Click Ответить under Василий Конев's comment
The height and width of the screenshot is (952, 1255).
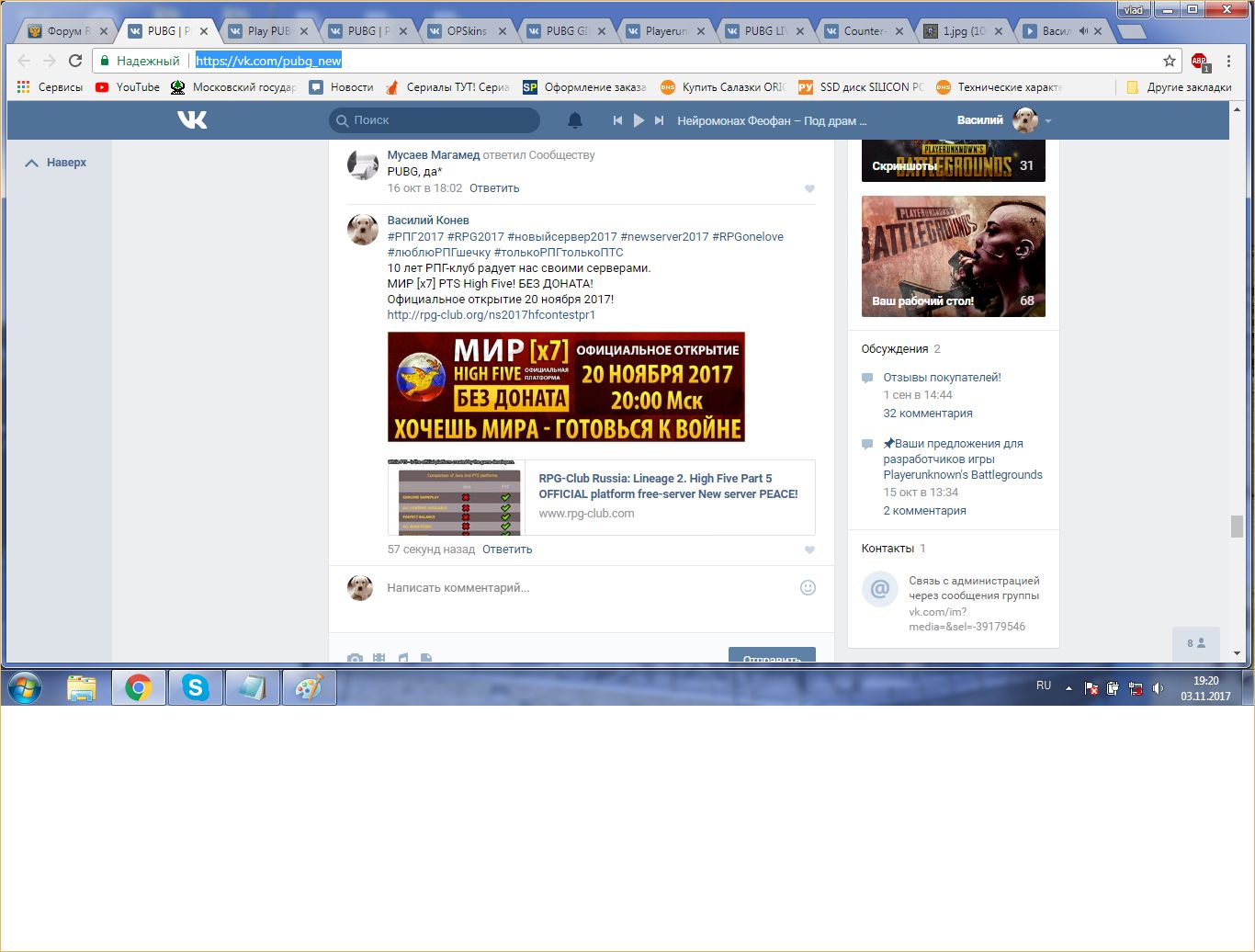507,550
